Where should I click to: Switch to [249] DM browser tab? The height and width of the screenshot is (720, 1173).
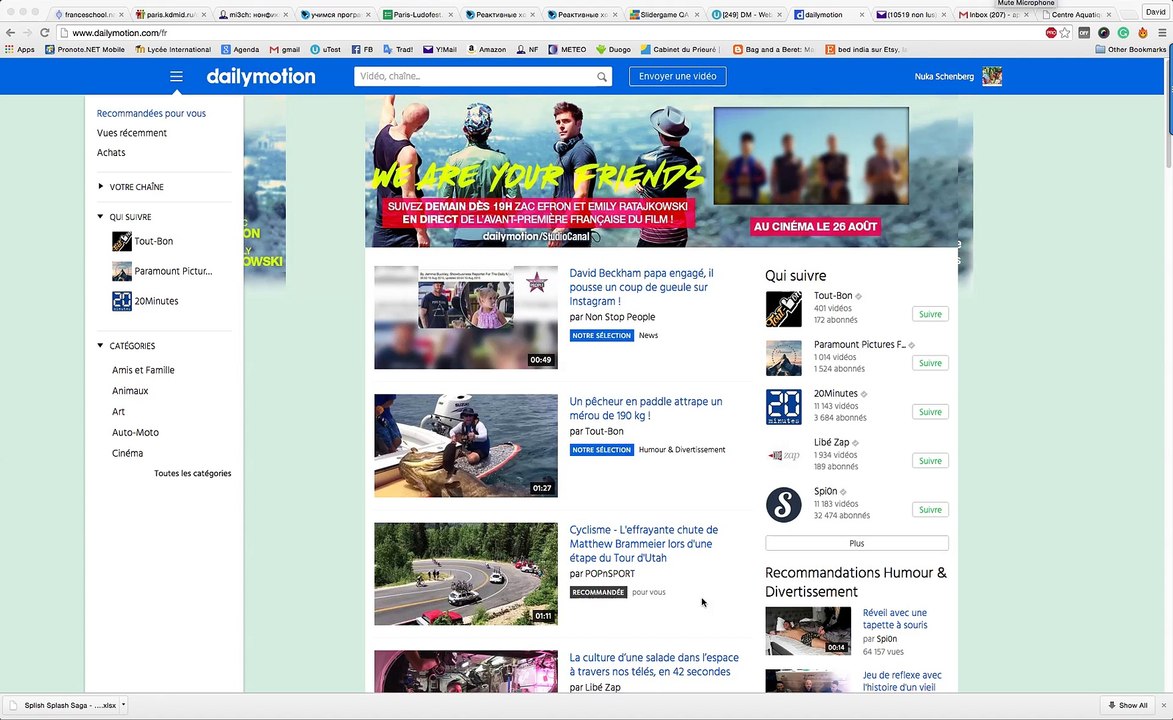[745, 14]
